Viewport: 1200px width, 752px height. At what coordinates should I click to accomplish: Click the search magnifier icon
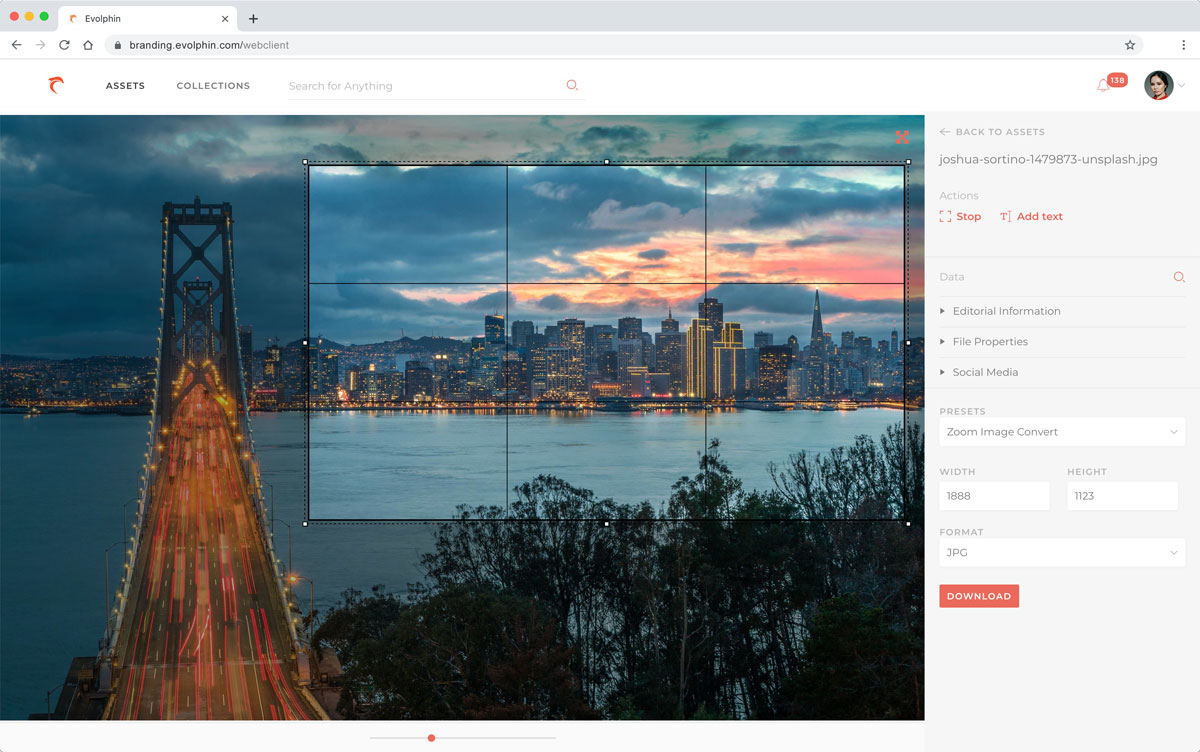[572, 85]
